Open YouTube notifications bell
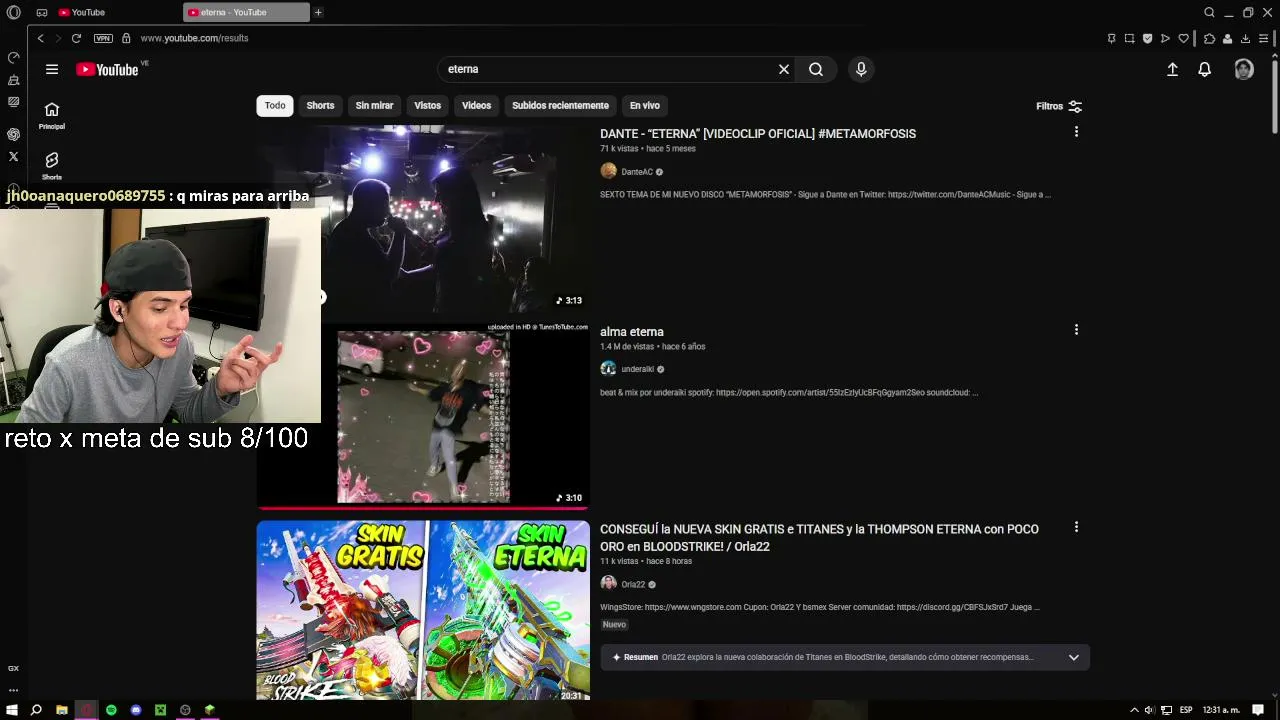The image size is (1280, 720). (1205, 69)
